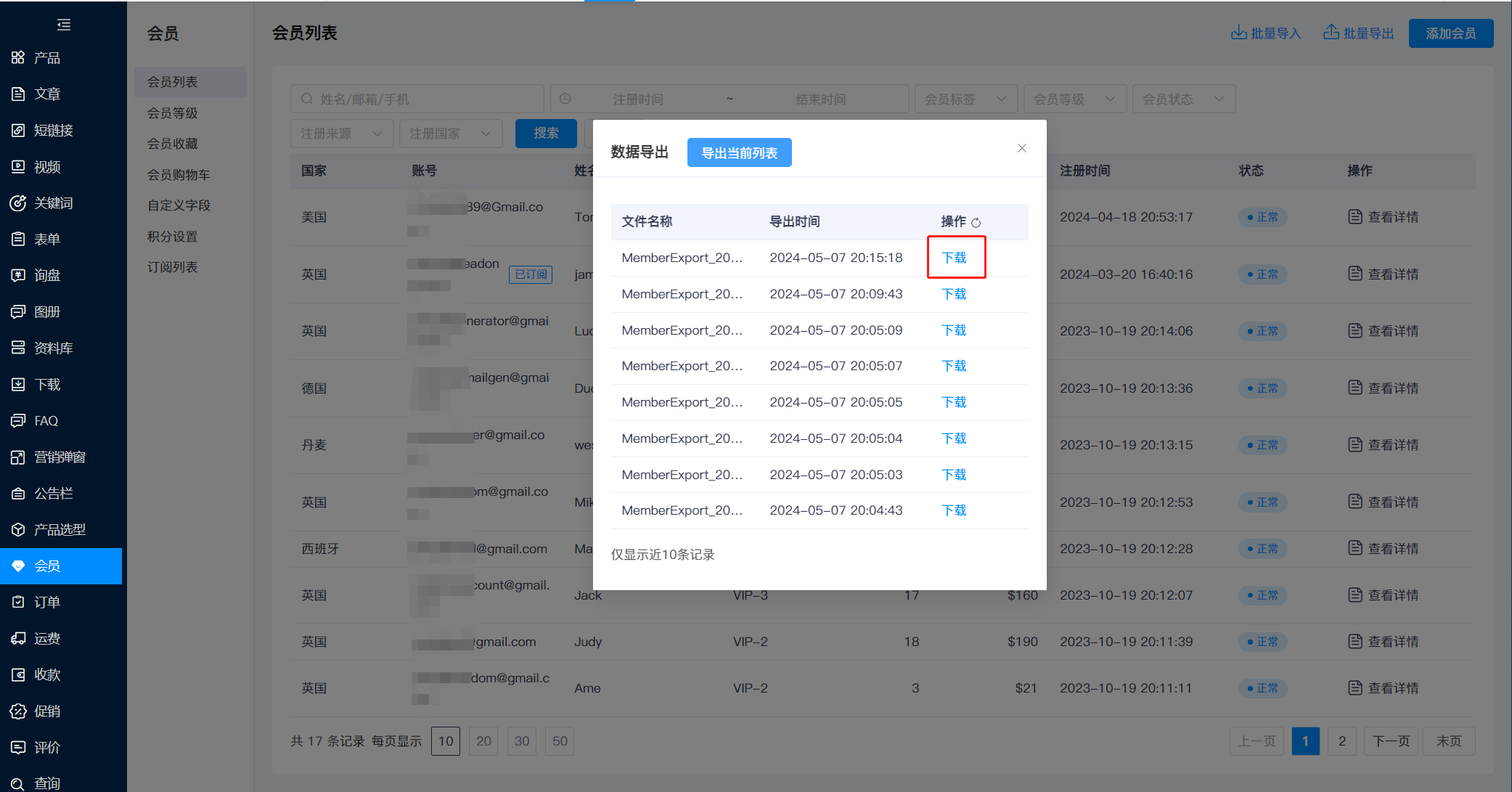Open the 产品选型 sidebar item
1512x792 pixels.
coord(60,529)
